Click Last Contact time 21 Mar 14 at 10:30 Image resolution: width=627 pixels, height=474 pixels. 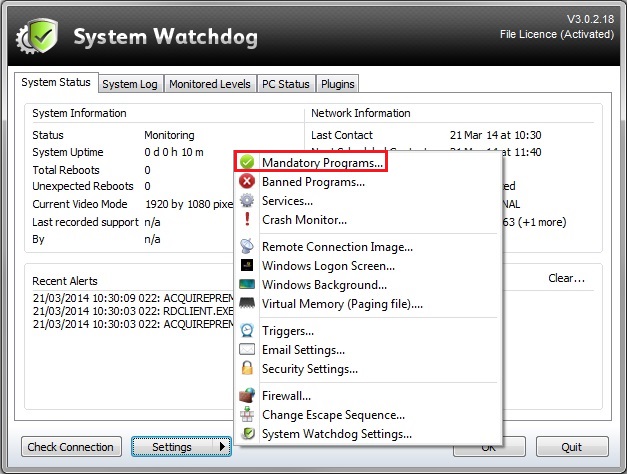click(x=495, y=135)
